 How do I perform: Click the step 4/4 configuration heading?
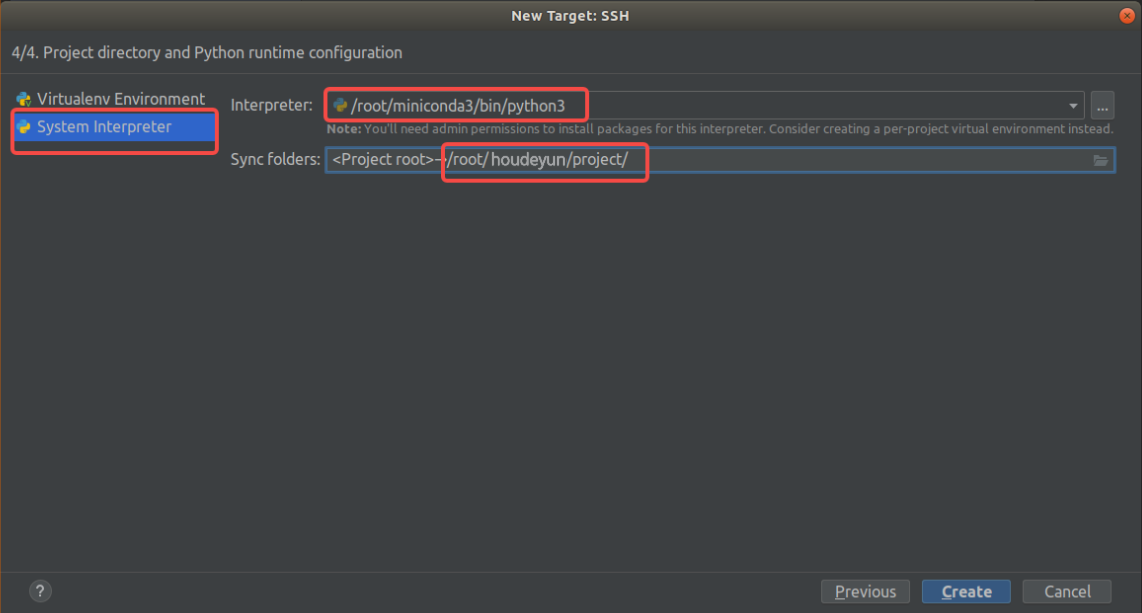tap(207, 52)
